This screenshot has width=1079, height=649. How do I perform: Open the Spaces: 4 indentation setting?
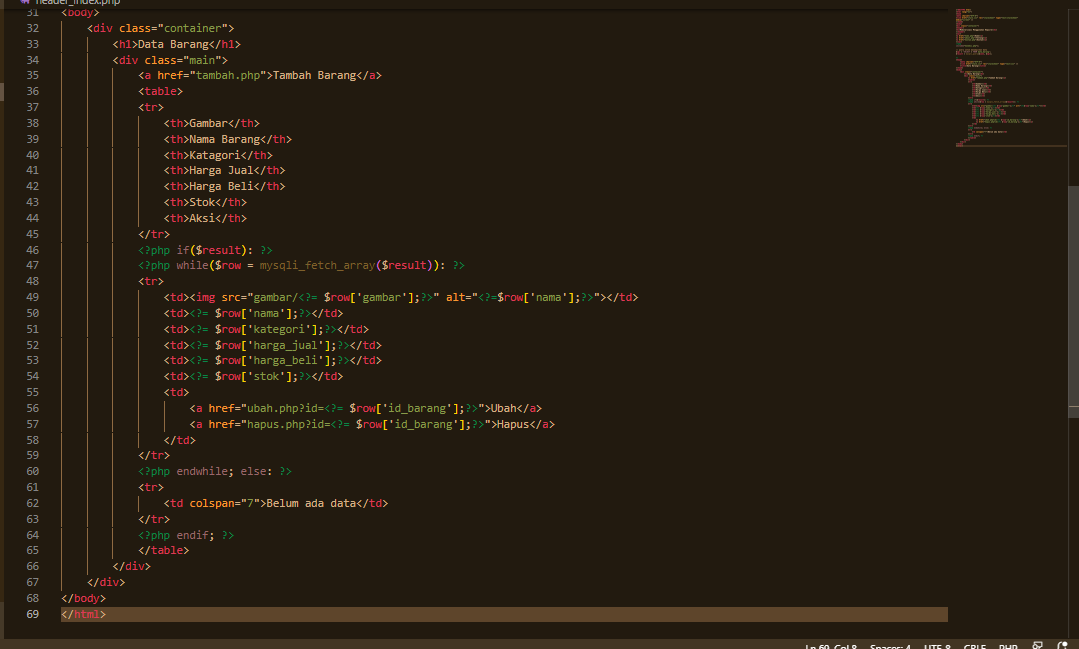890,646
